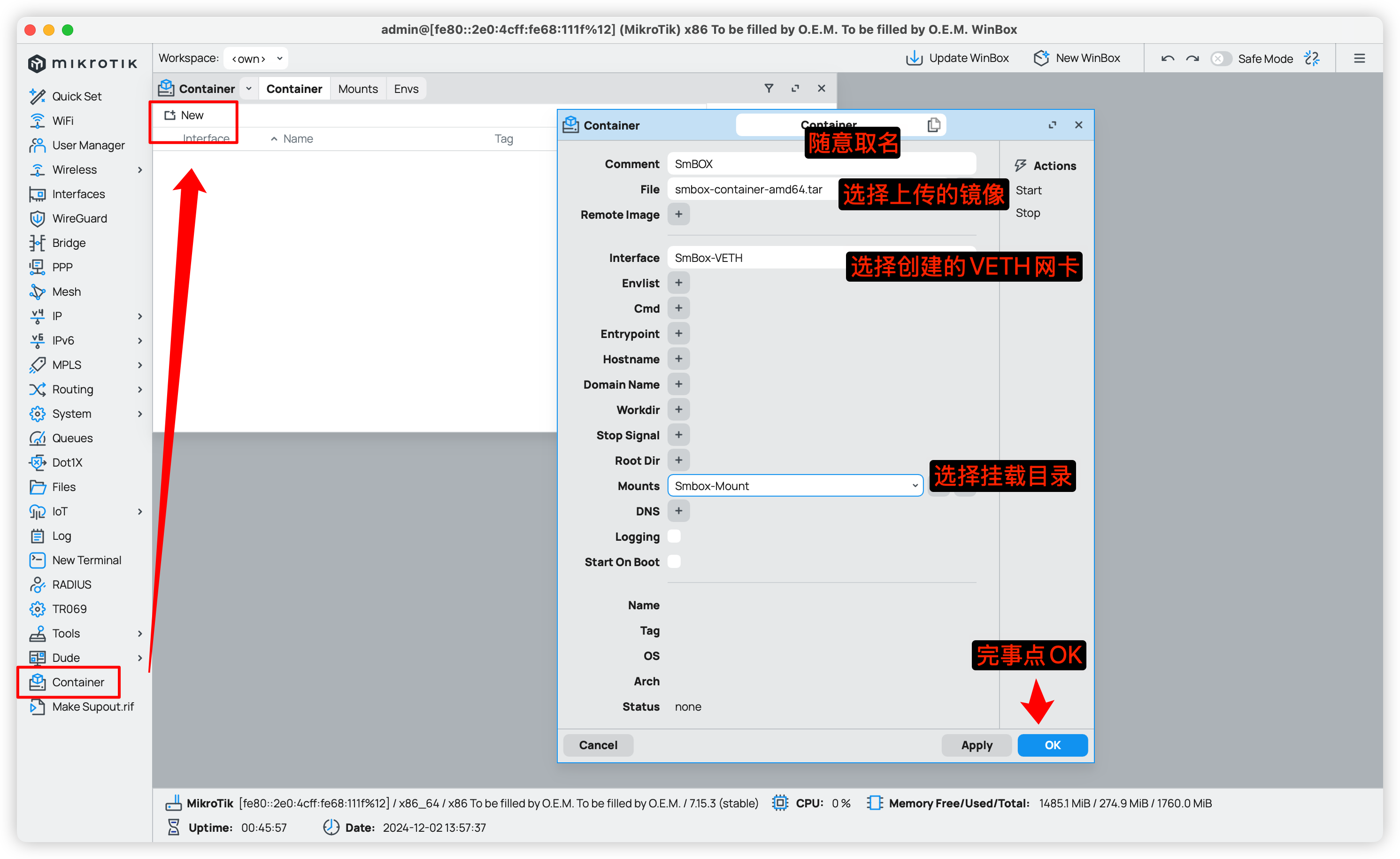Image resolution: width=1400 pixels, height=859 pixels.
Task: Expand the Workdir field
Action: pos(678,410)
